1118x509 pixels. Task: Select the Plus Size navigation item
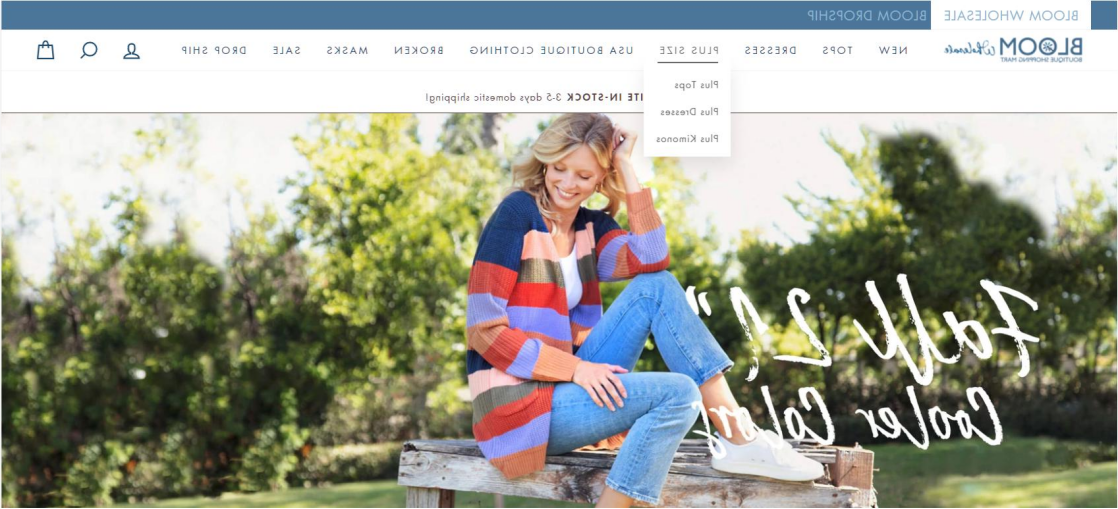click(x=688, y=51)
